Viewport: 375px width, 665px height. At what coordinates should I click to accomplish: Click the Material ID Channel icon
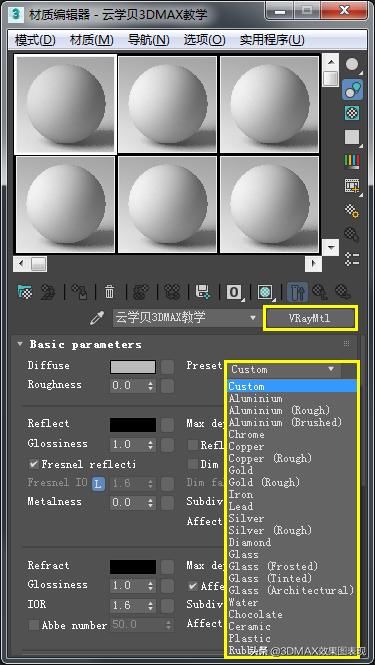(235, 292)
